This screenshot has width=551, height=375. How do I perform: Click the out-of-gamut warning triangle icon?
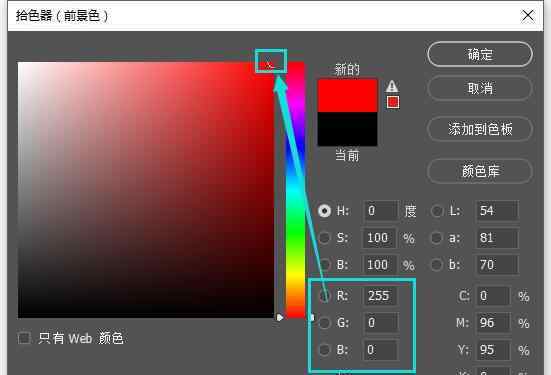coord(392,86)
